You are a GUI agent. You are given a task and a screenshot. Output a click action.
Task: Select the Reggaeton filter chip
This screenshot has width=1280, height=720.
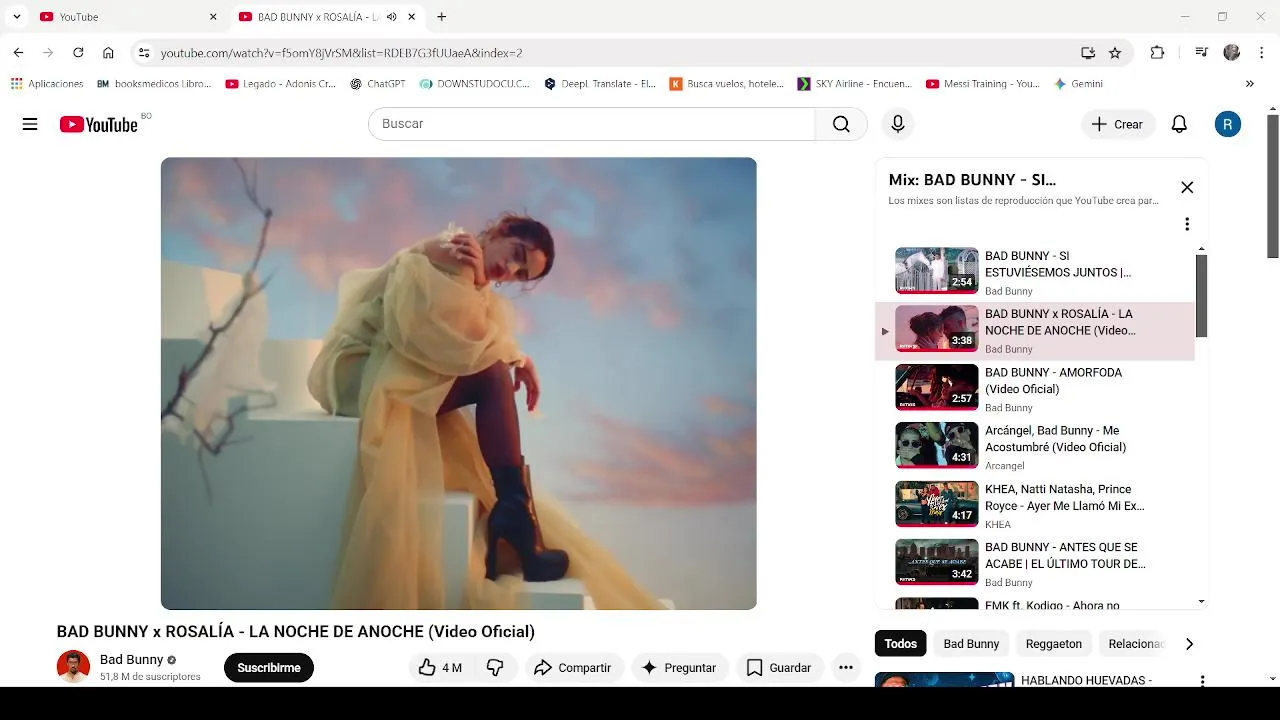click(x=1053, y=644)
